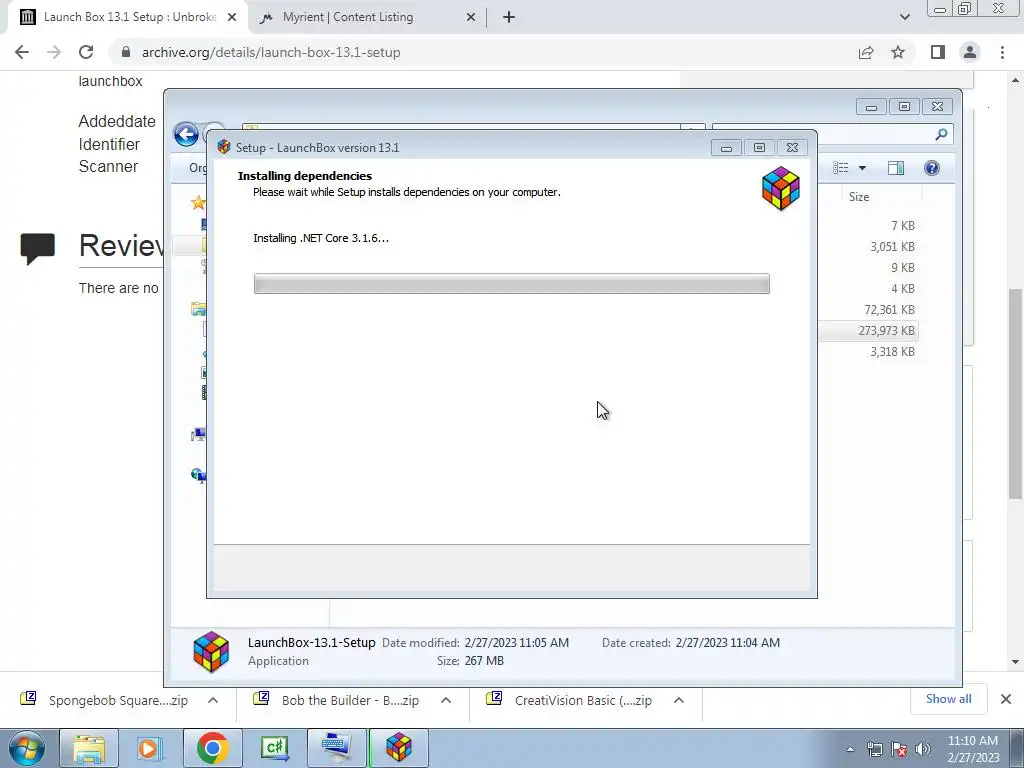The width and height of the screenshot is (1024, 768).
Task: Open the Chrome profile avatar
Action: (970, 52)
